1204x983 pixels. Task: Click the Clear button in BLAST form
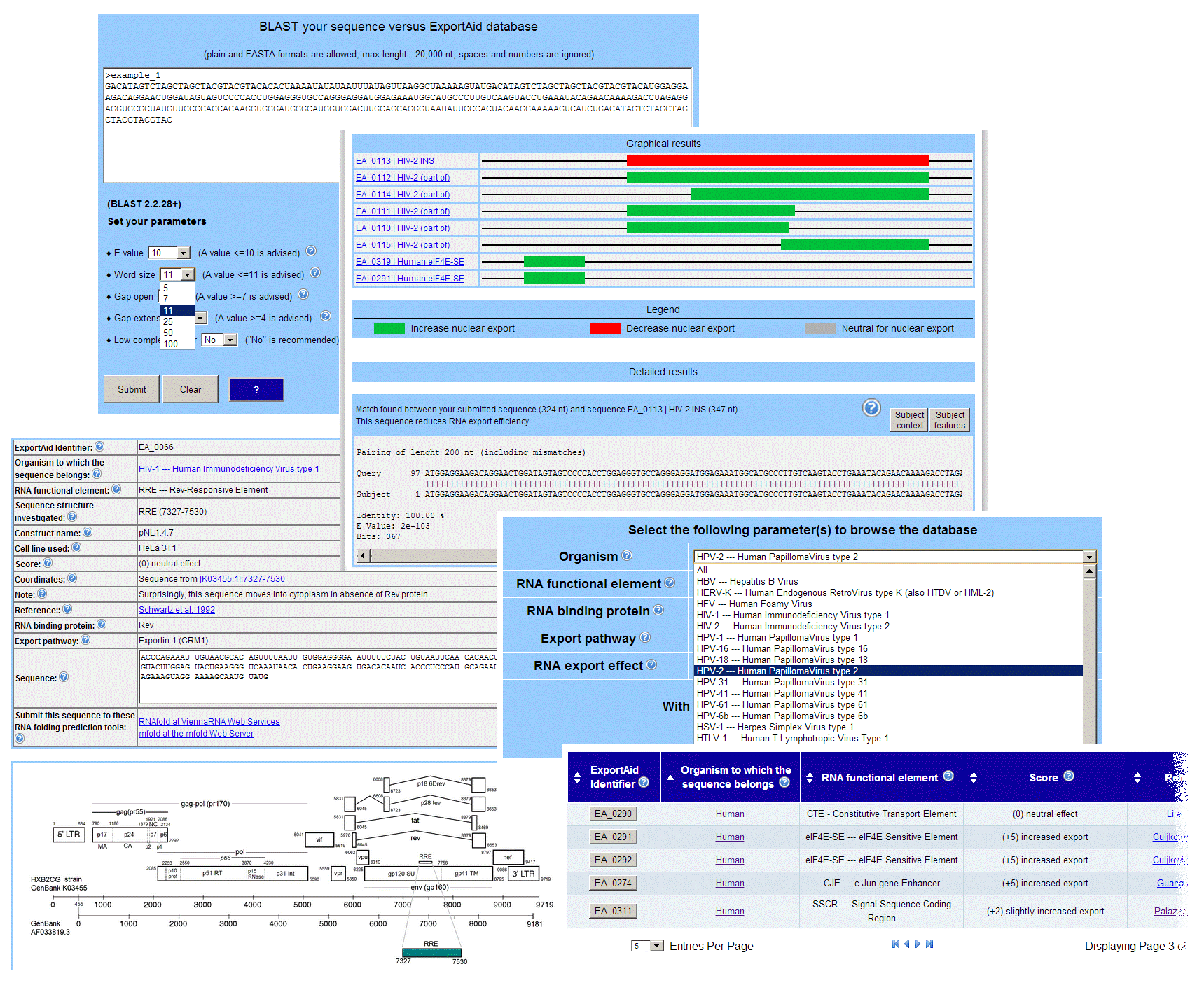coord(191,389)
